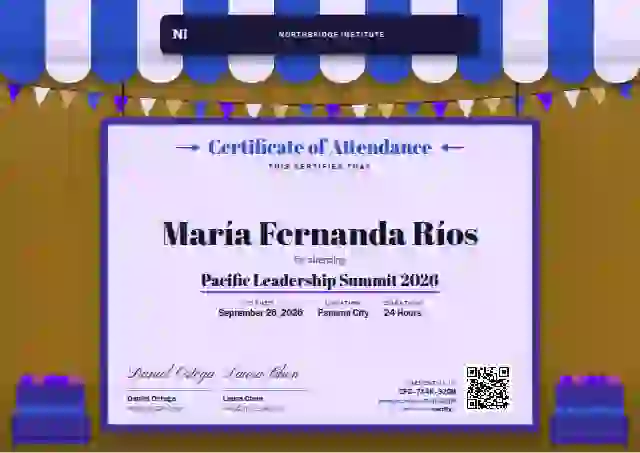
Task: Click the Northbridge Institute header title
Action: tap(331, 34)
